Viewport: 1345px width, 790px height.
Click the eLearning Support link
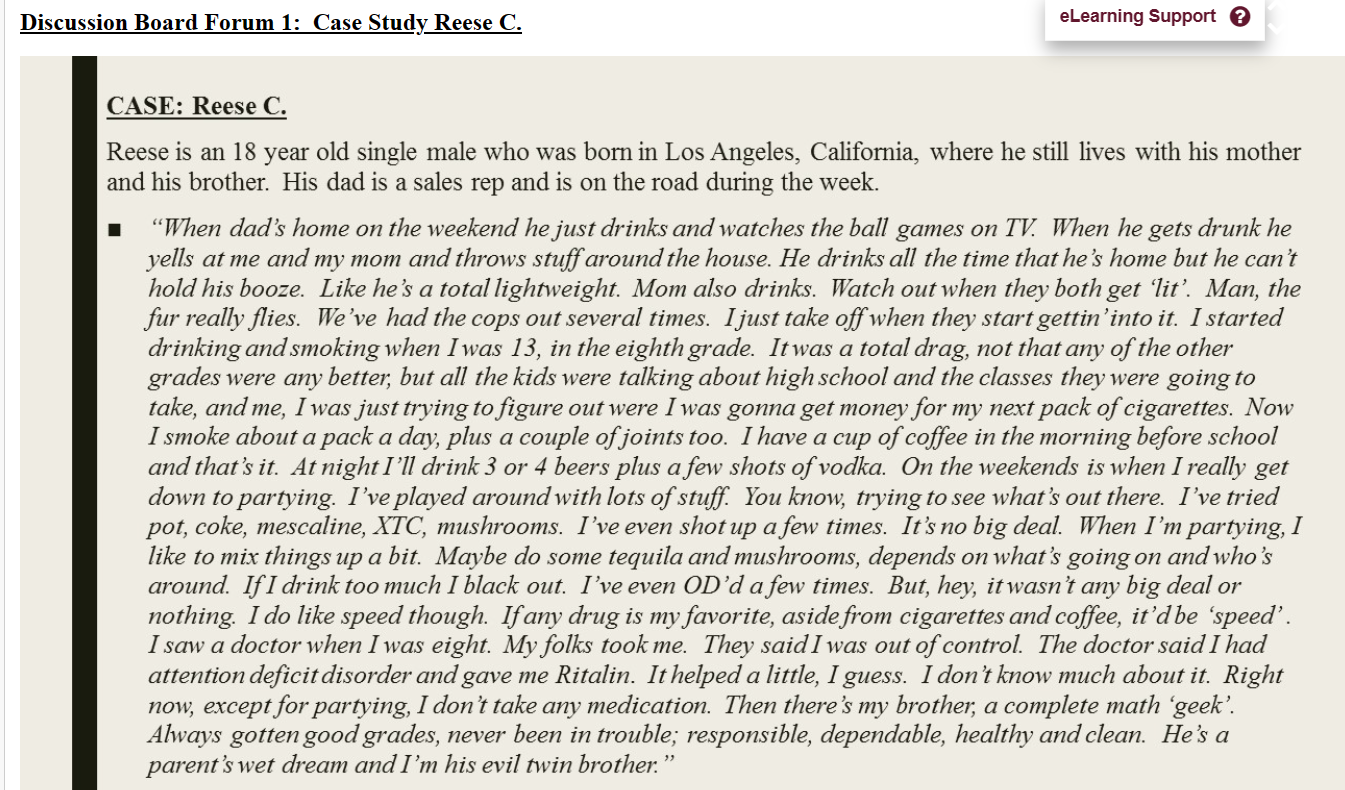(x=1135, y=16)
